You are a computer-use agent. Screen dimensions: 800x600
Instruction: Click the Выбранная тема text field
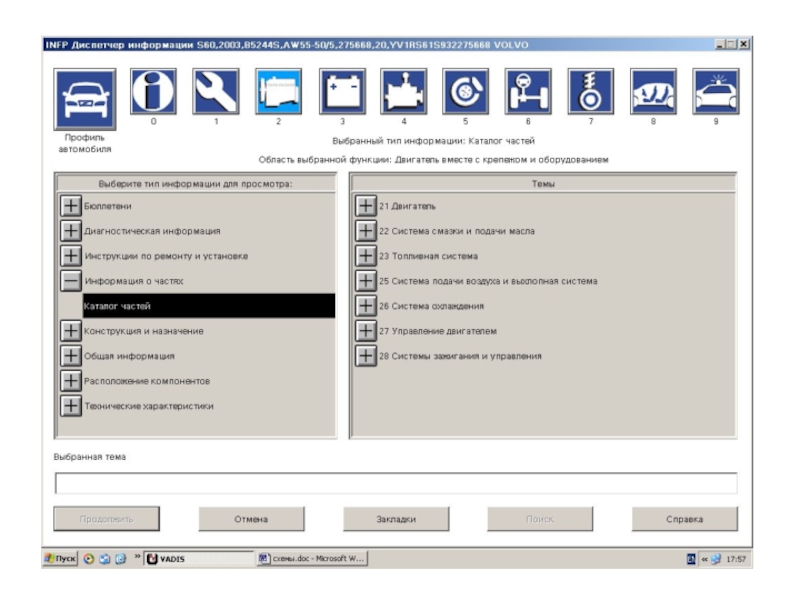point(396,483)
